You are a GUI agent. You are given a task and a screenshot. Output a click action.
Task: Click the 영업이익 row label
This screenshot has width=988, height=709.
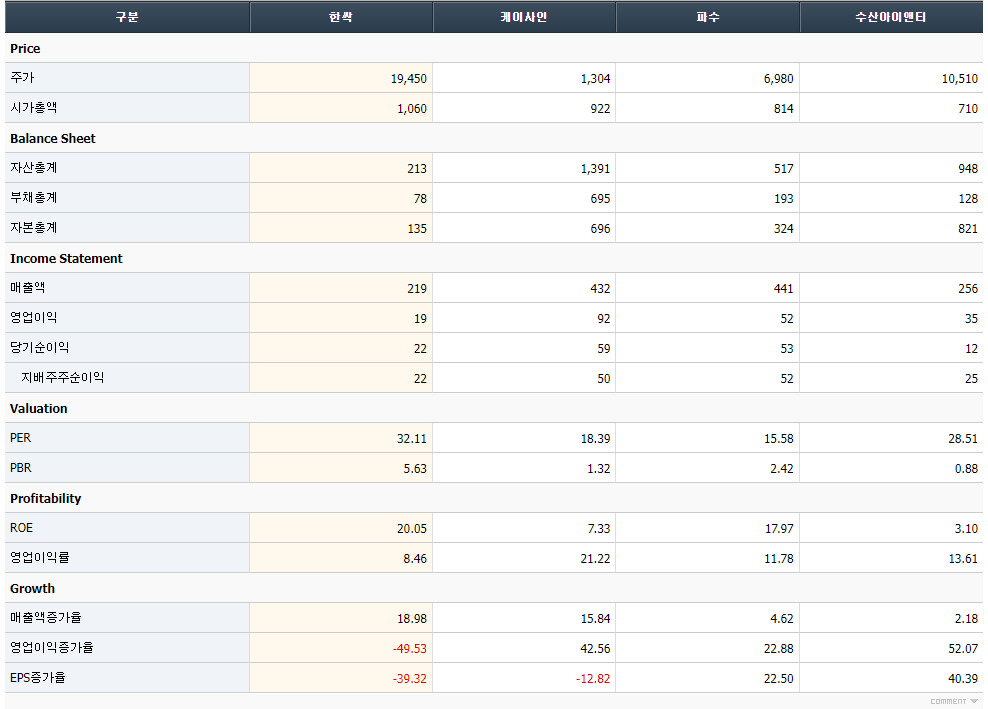tap(33, 318)
